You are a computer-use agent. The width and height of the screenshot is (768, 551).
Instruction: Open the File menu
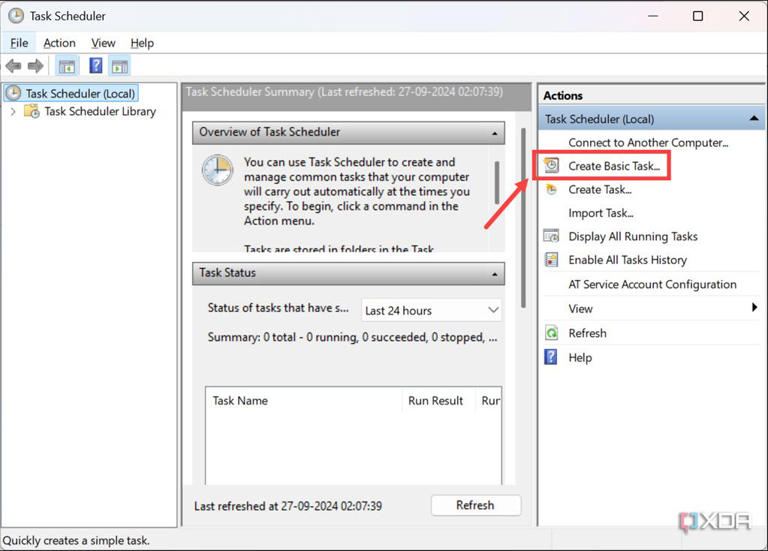(x=19, y=43)
